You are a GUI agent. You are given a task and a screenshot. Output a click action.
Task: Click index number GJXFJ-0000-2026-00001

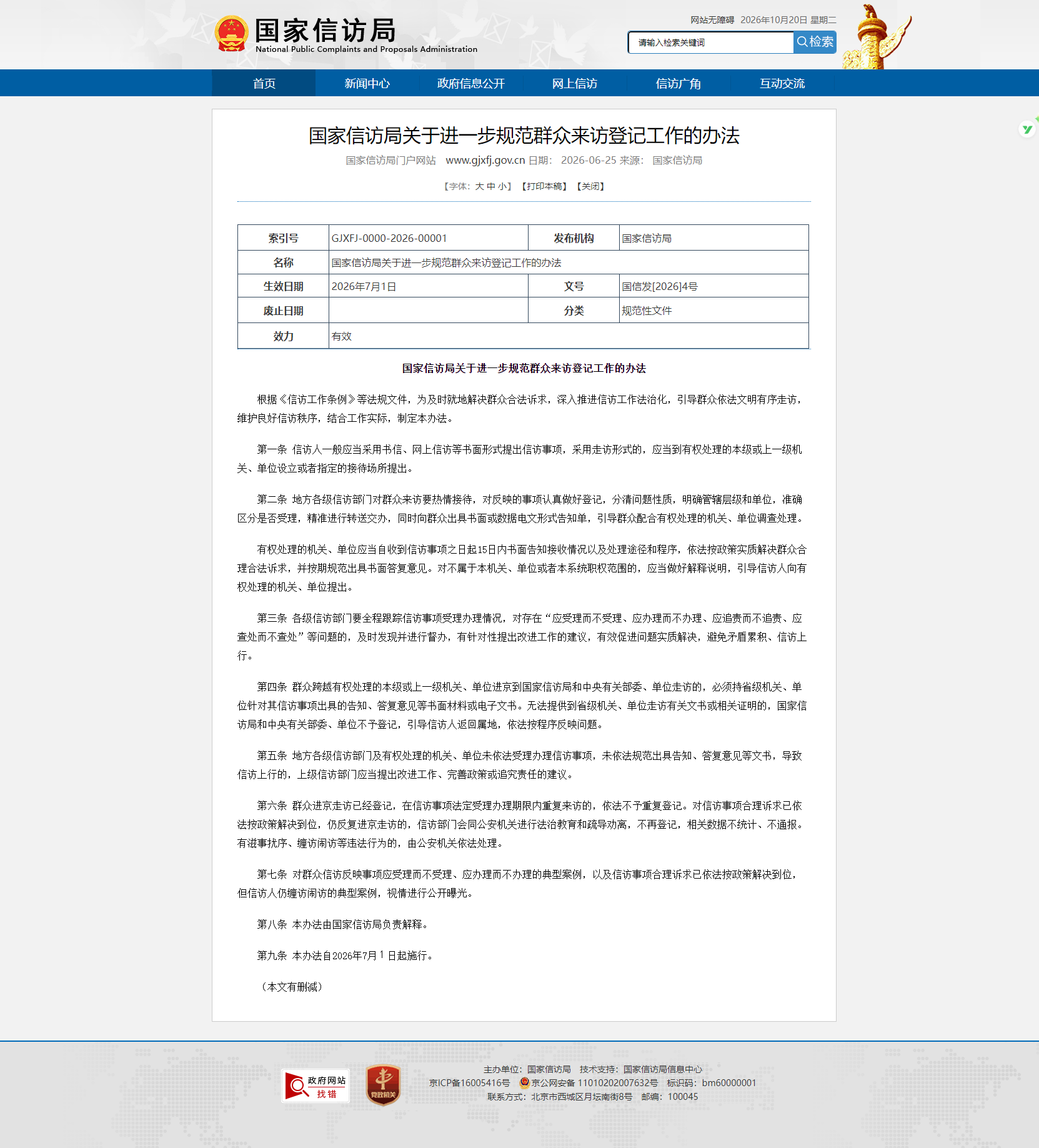click(389, 238)
